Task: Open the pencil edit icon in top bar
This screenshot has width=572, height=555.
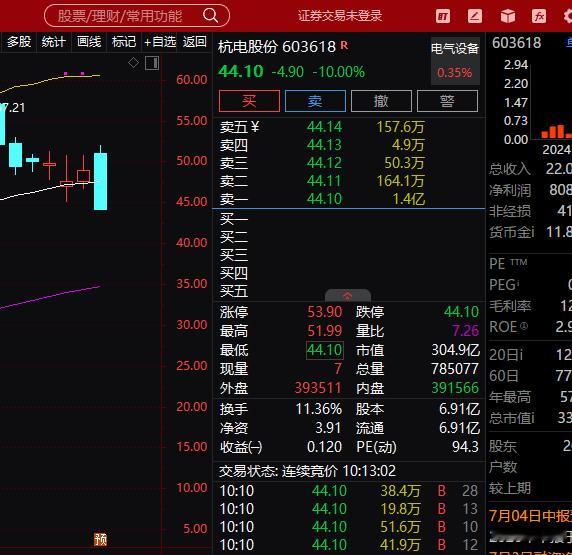Action: [475, 16]
